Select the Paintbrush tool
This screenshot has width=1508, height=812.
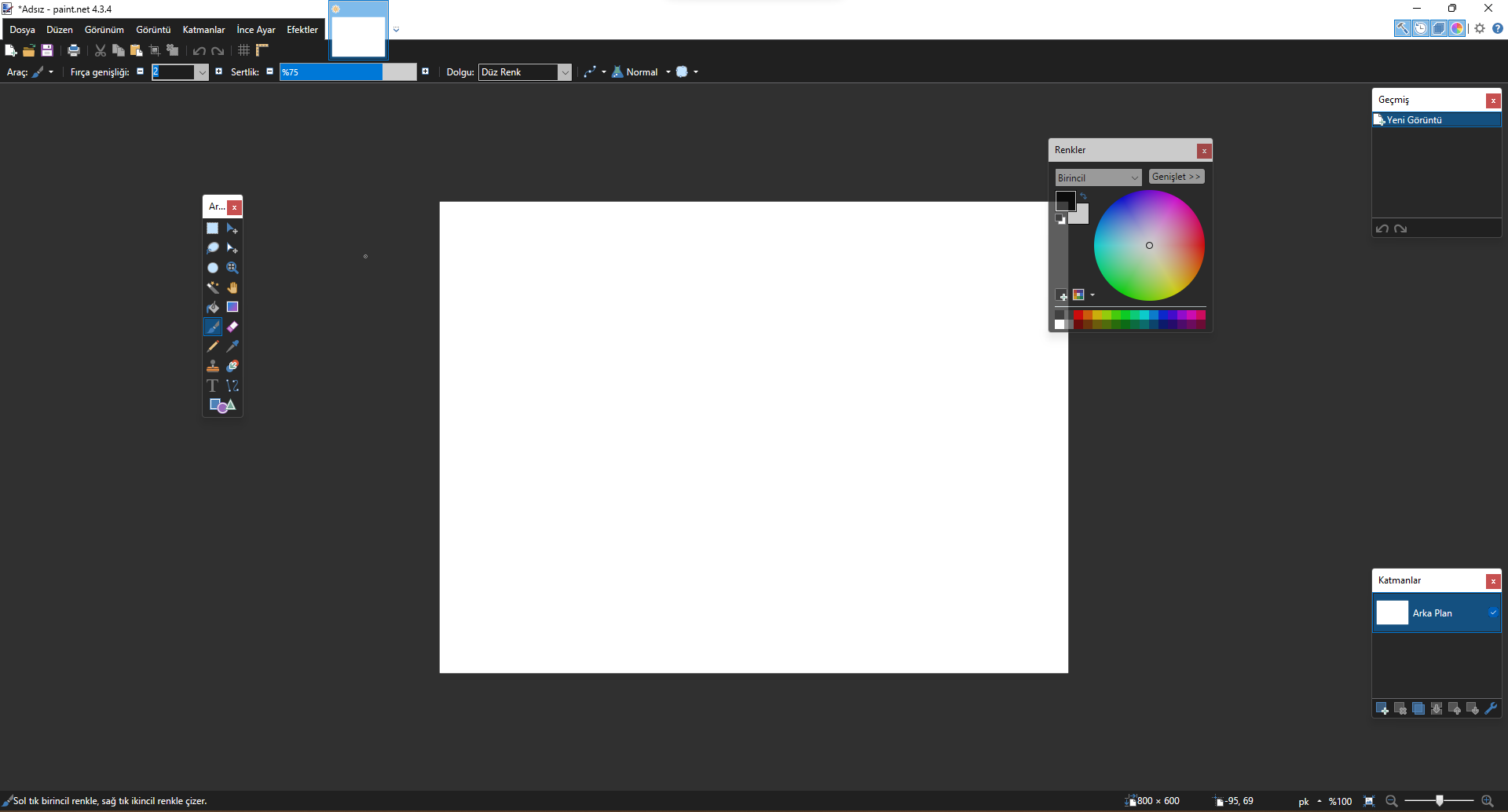coord(213,327)
